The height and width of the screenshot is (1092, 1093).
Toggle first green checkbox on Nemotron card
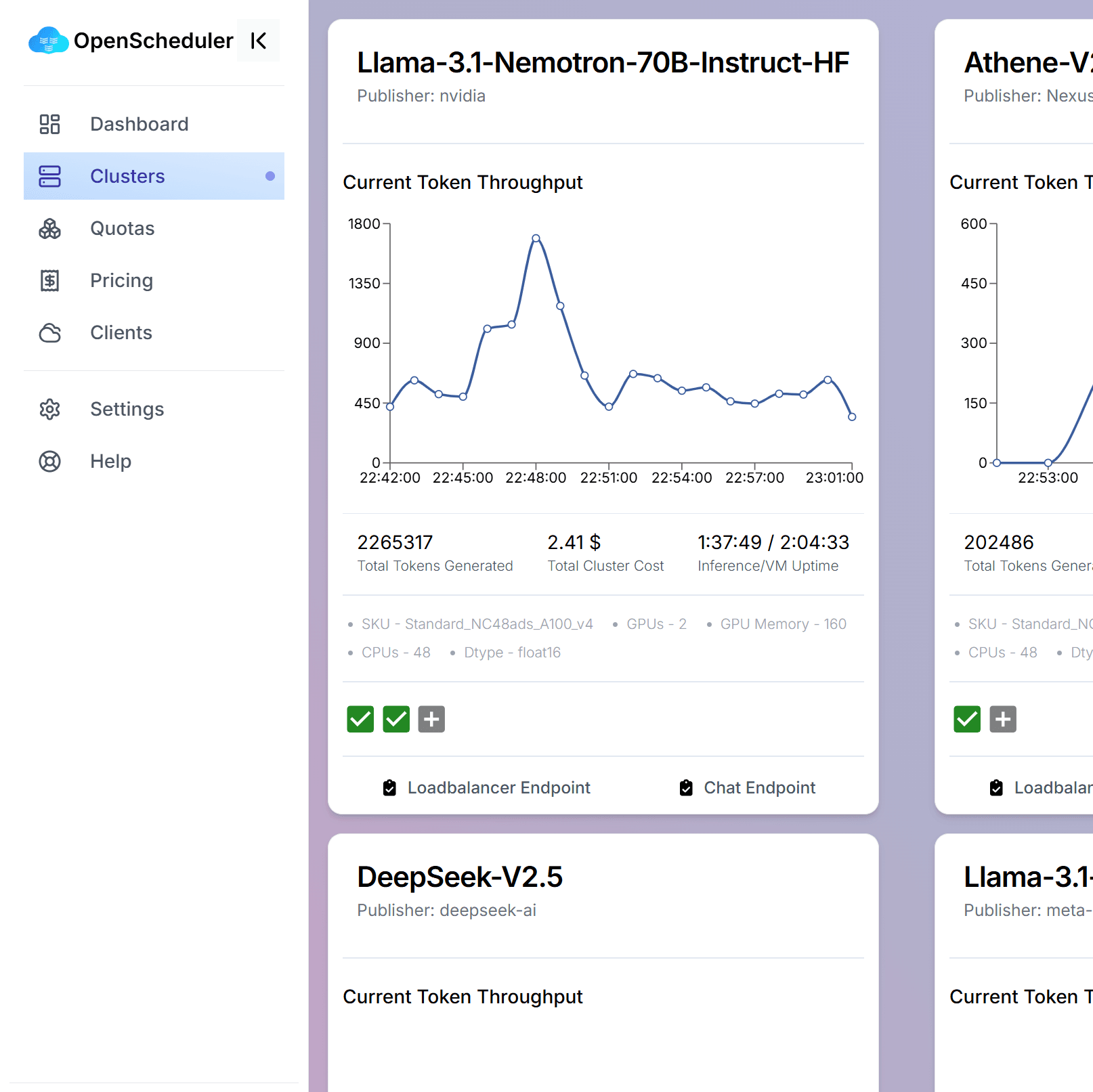360,719
